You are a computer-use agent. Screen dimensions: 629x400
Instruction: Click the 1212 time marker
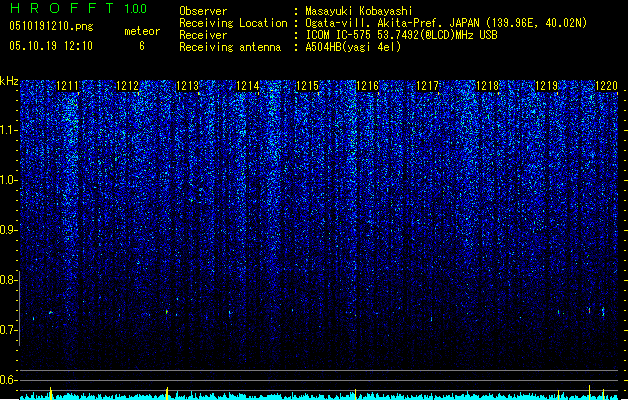(x=127, y=86)
